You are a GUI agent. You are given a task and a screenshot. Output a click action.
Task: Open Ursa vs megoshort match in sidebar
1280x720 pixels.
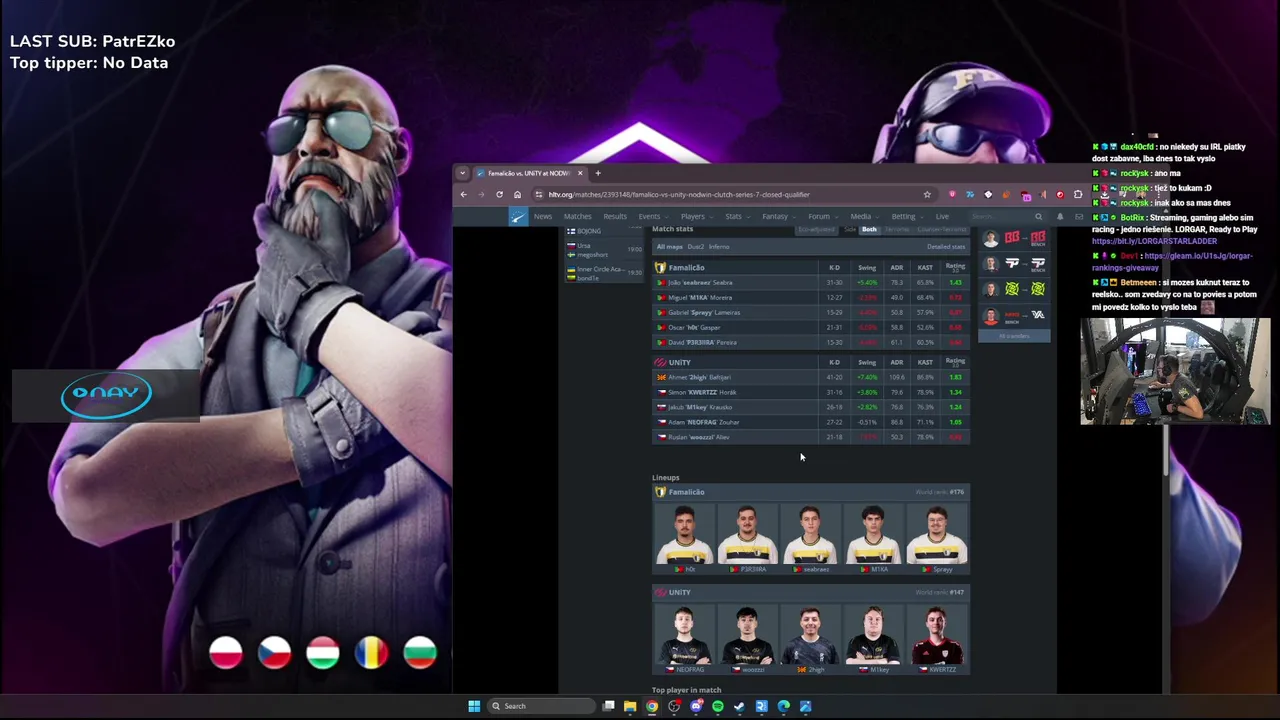point(605,250)
